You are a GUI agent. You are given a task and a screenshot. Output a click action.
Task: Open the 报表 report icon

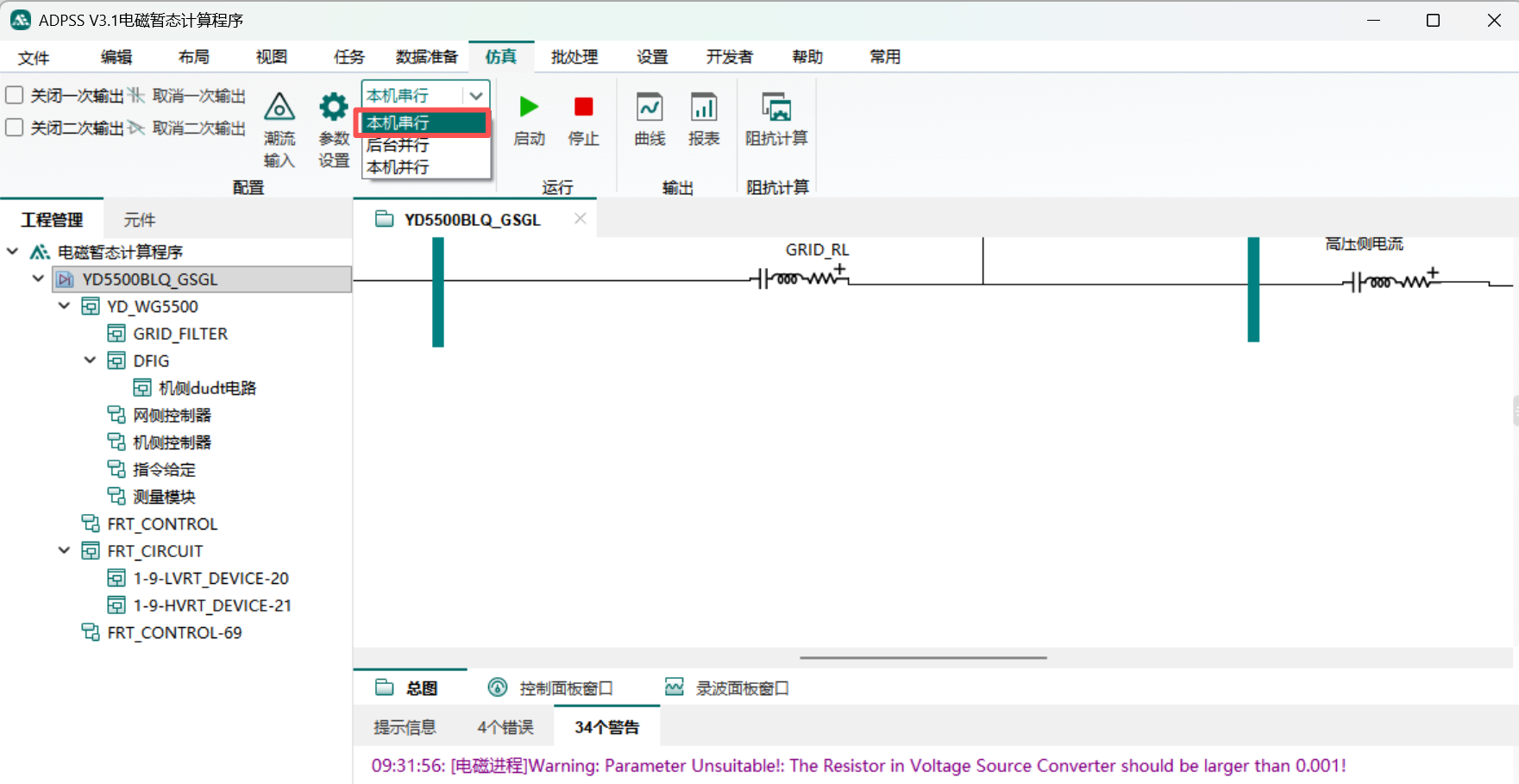coord(704,109)
